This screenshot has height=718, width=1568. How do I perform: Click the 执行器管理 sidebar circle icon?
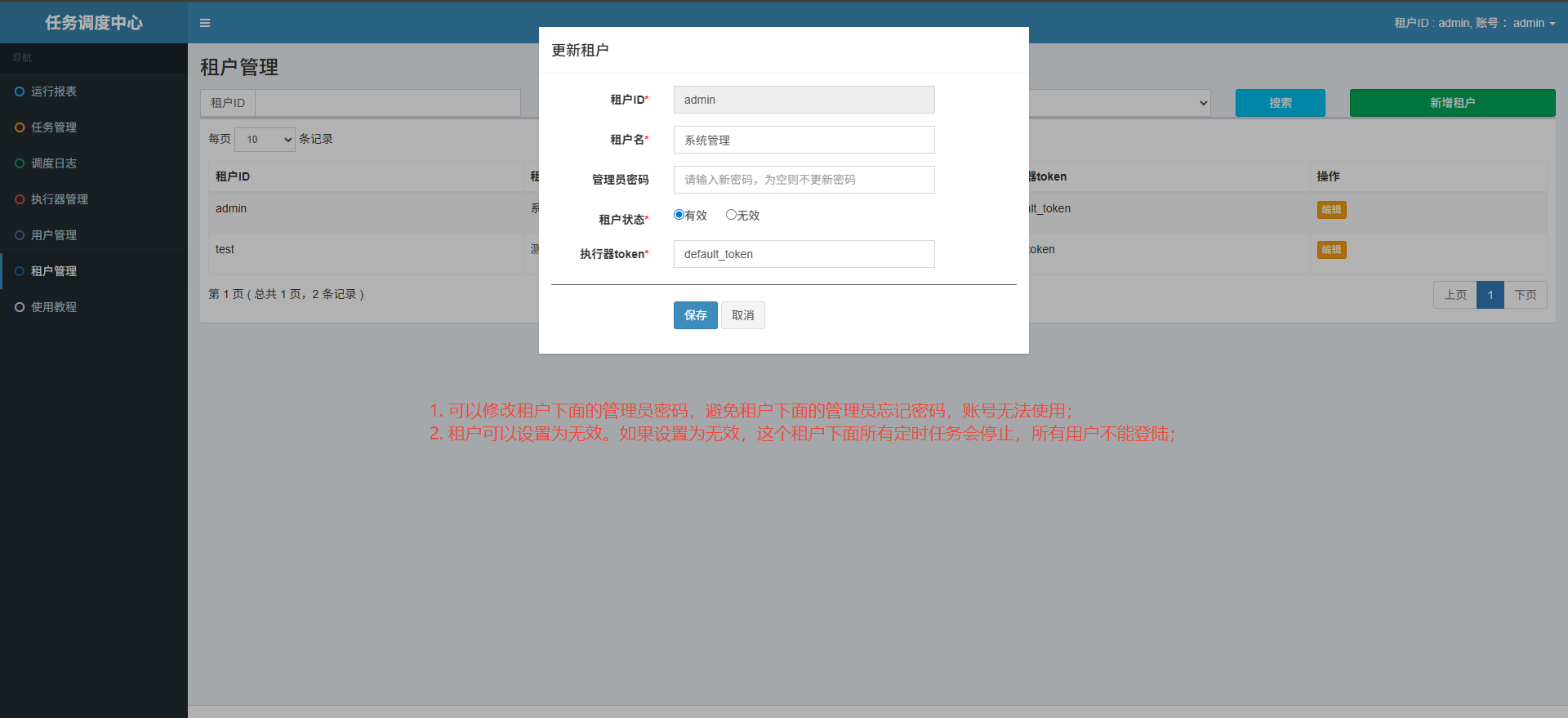[x=20, y=199]
